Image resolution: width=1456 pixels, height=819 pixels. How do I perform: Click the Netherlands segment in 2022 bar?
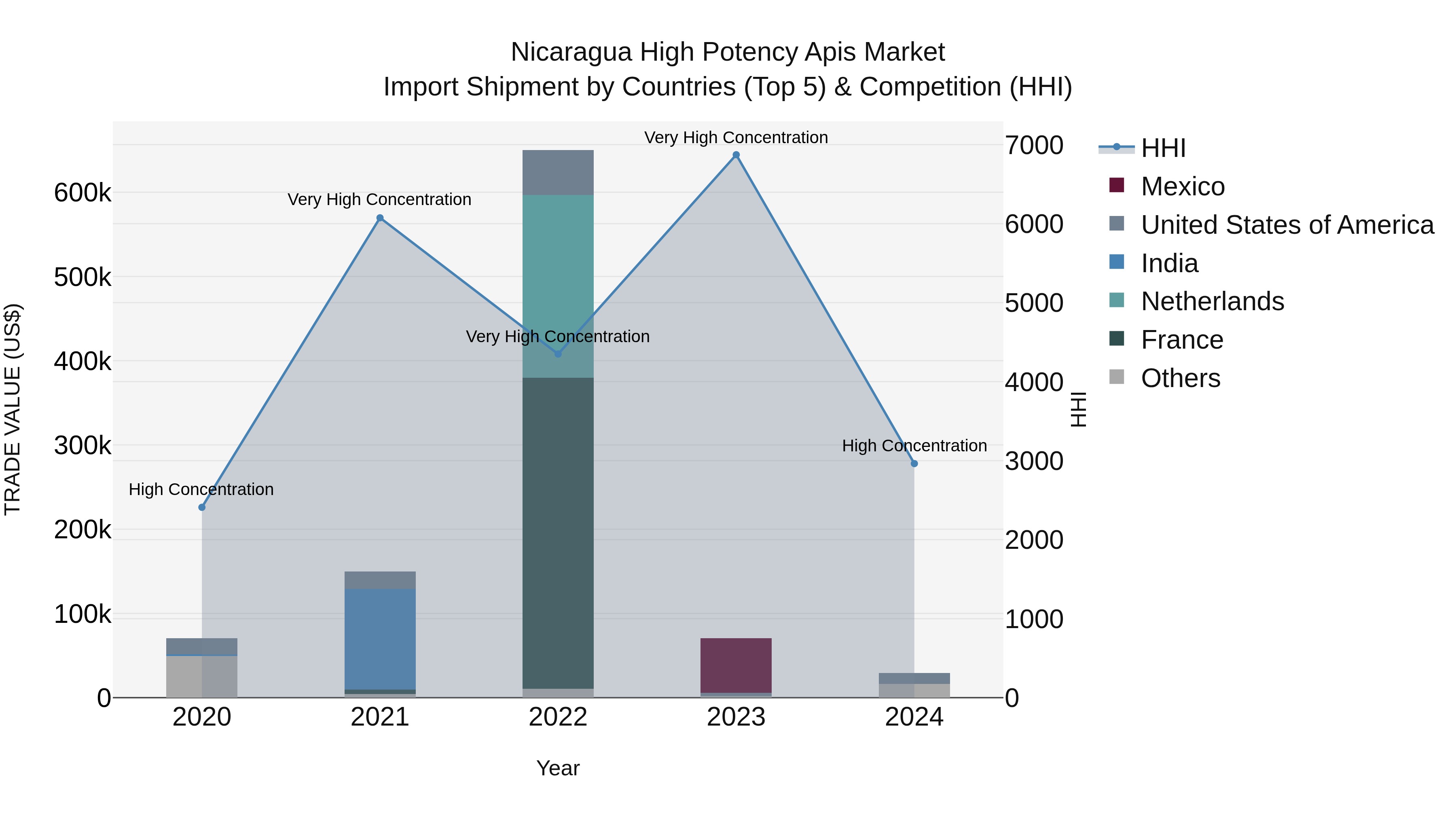click(x=558, y=286)
